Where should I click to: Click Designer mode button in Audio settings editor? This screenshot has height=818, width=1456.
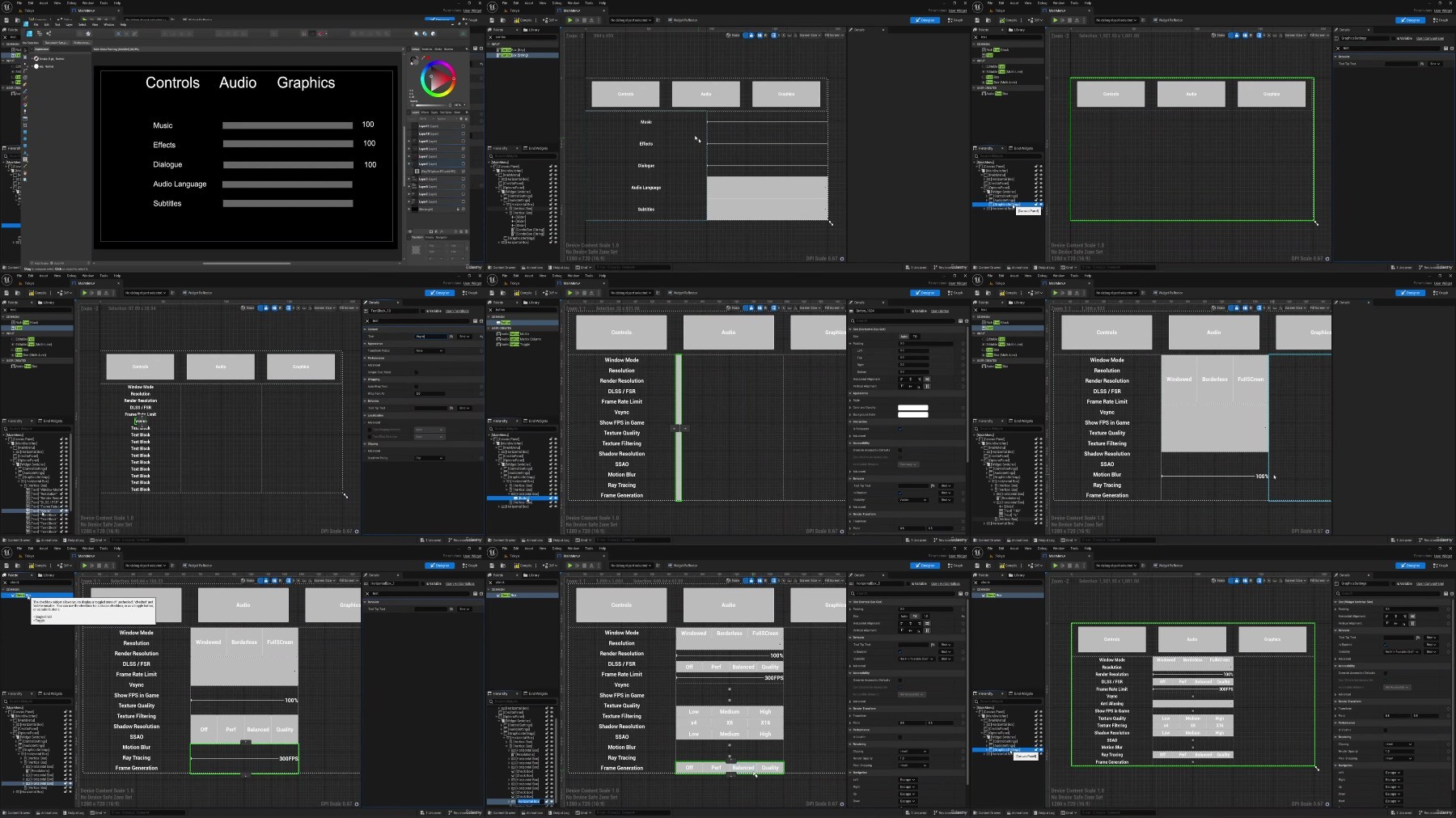925,20
